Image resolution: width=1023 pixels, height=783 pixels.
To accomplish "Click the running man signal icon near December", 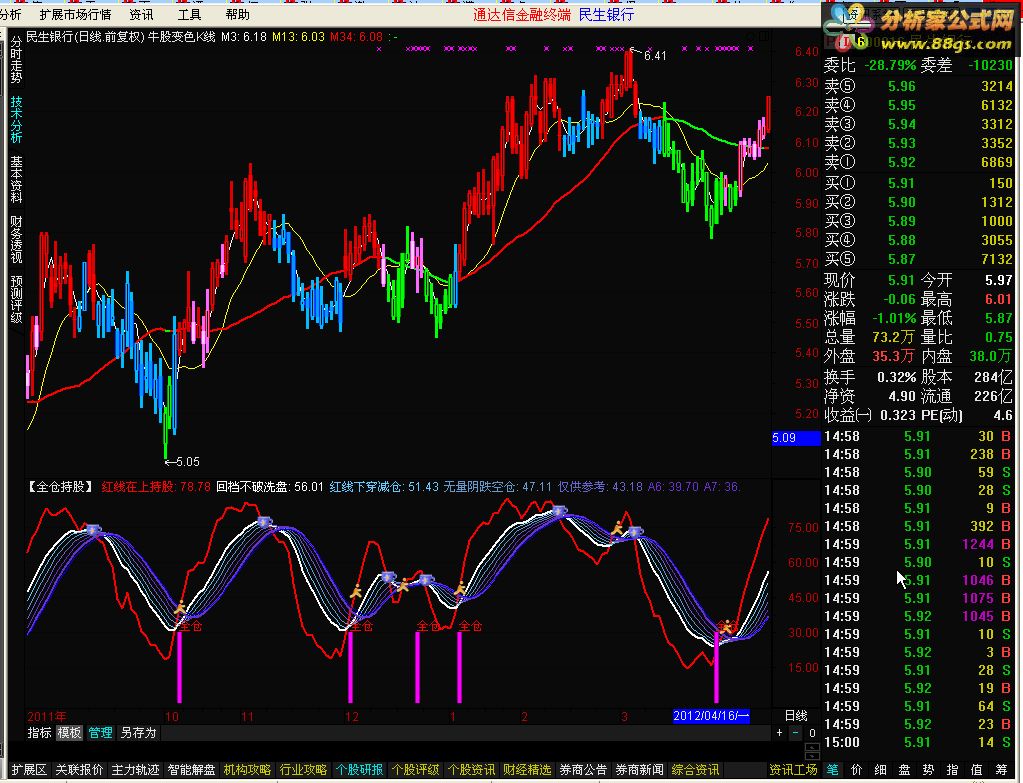I will pyautogui.click(x=356, y=592).
